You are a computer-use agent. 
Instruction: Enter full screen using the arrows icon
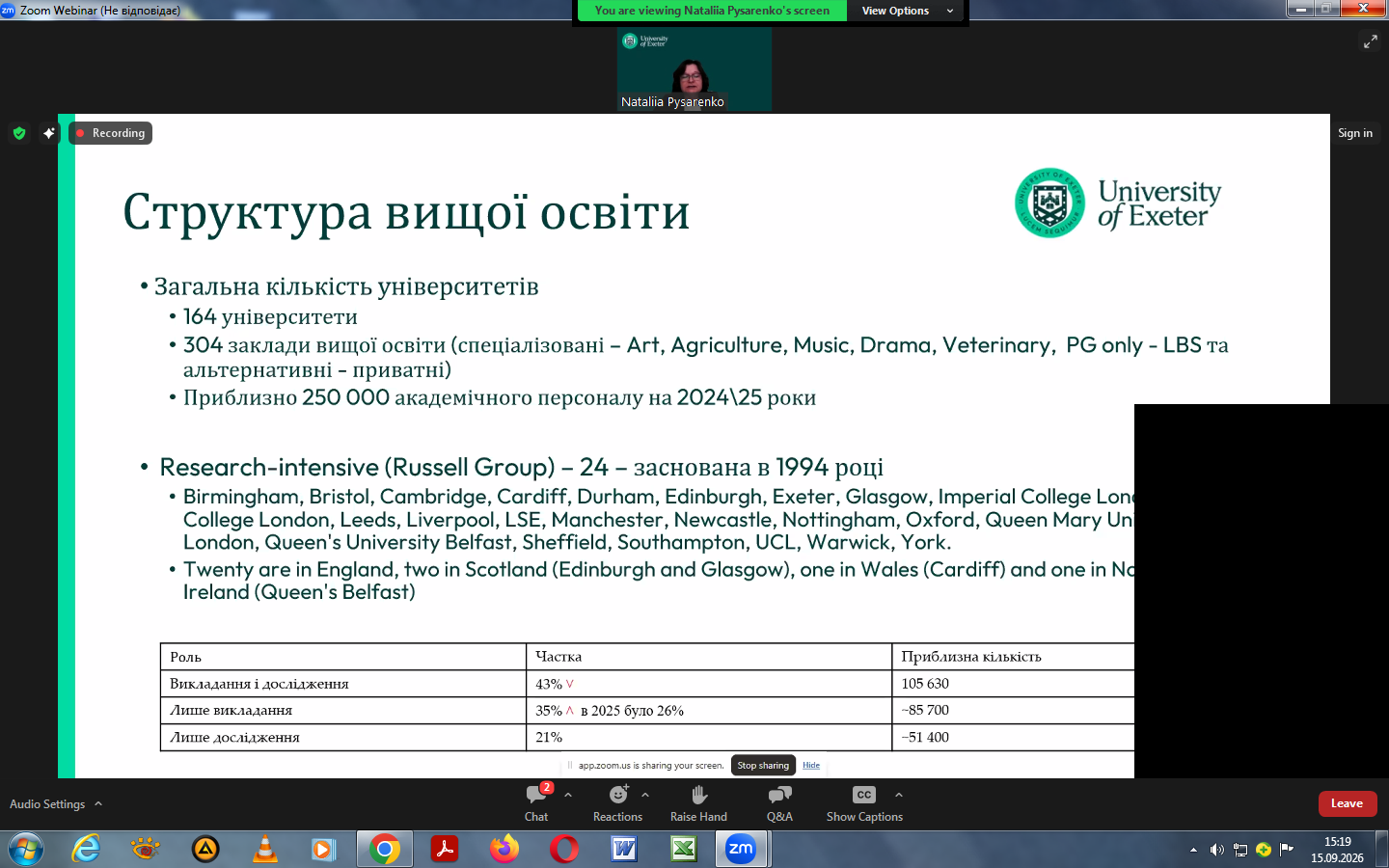coord(1370,41)
